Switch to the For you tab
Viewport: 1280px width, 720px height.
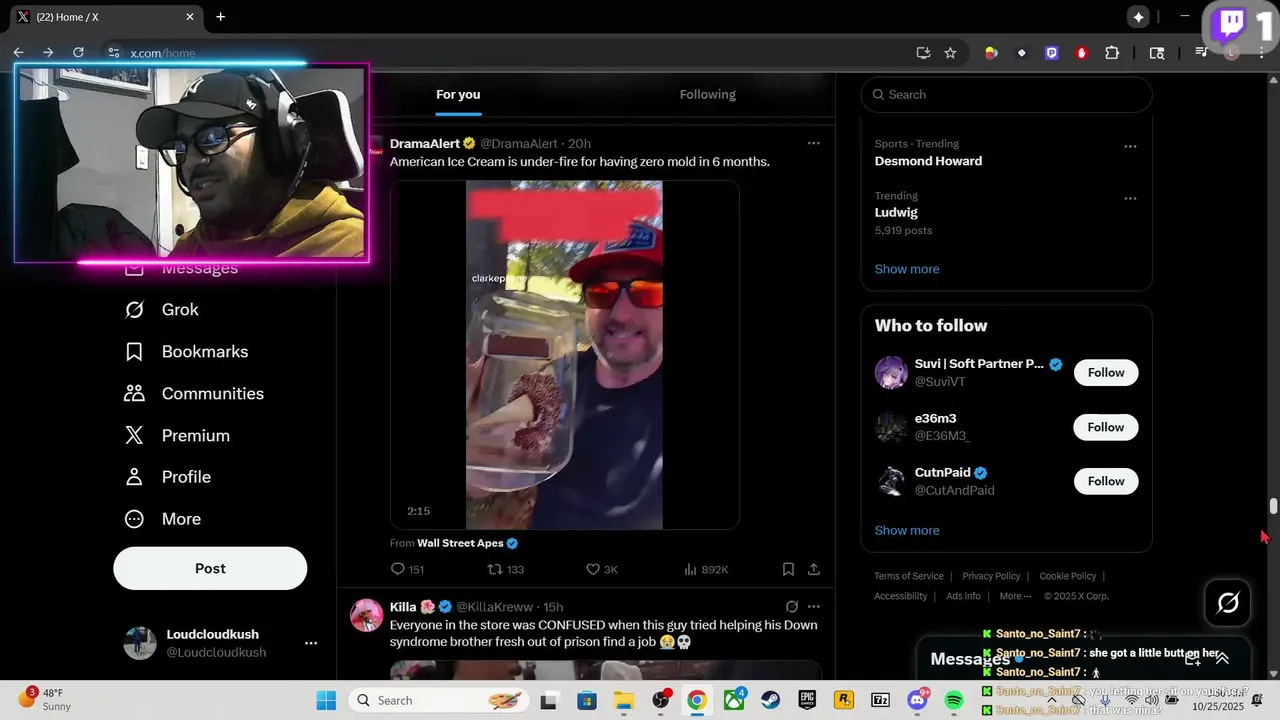pyautogui.click(x=458, y=95)
